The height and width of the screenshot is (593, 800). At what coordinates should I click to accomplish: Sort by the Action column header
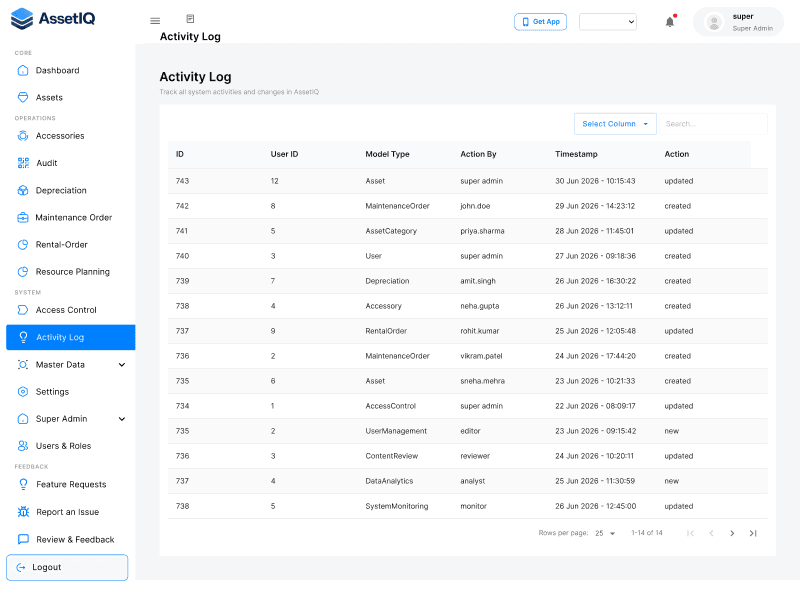pos(677,154)
